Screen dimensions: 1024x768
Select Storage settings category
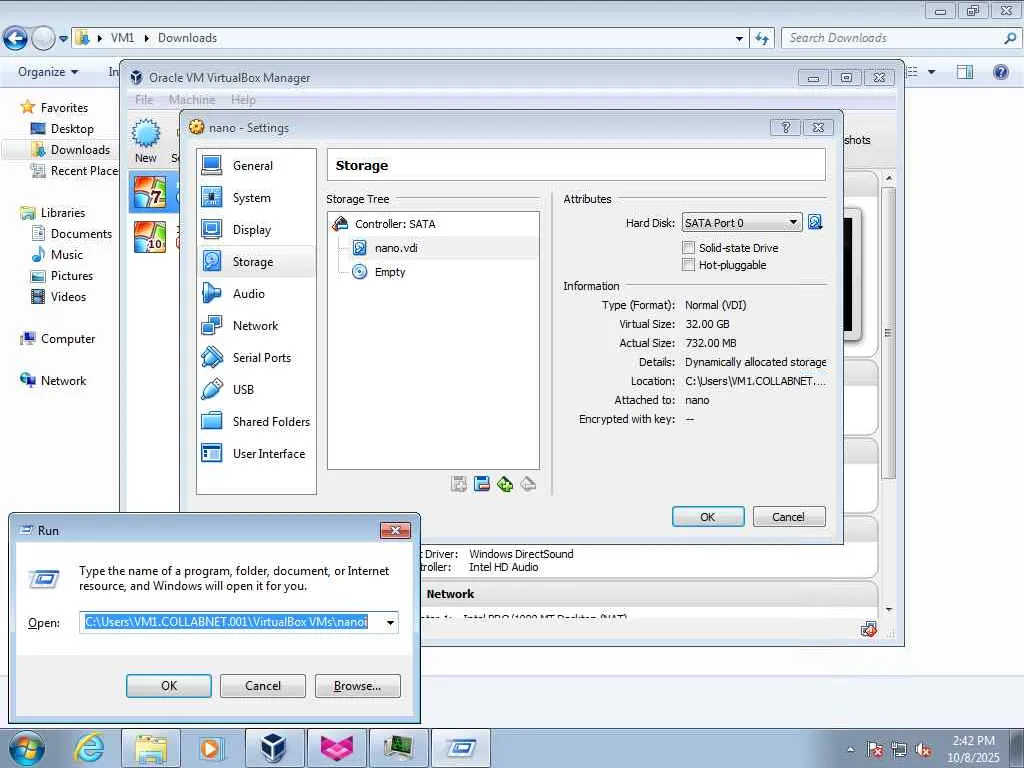(x=255, y=262)
